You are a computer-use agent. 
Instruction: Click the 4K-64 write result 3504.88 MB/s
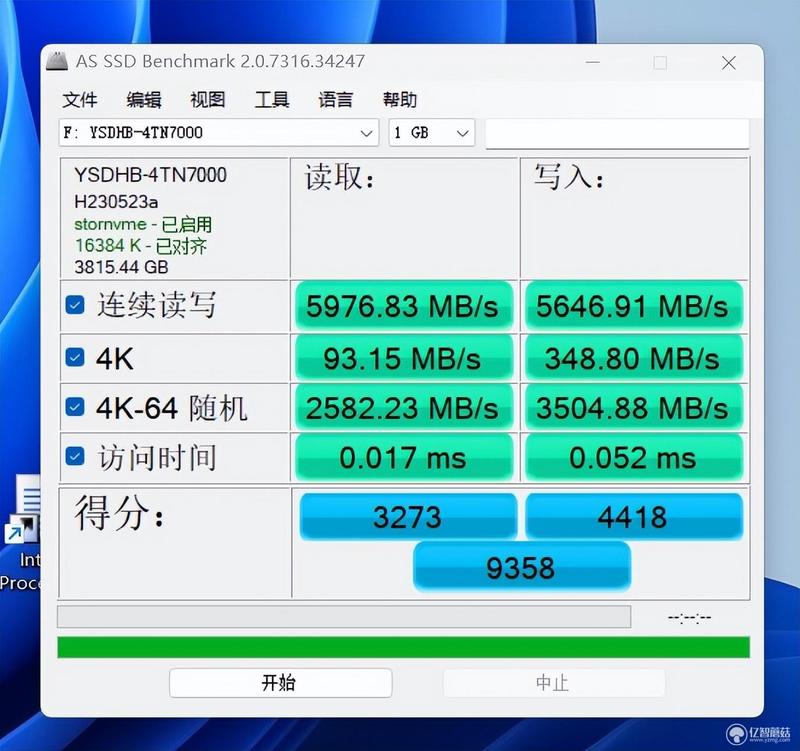coord(633,408)
